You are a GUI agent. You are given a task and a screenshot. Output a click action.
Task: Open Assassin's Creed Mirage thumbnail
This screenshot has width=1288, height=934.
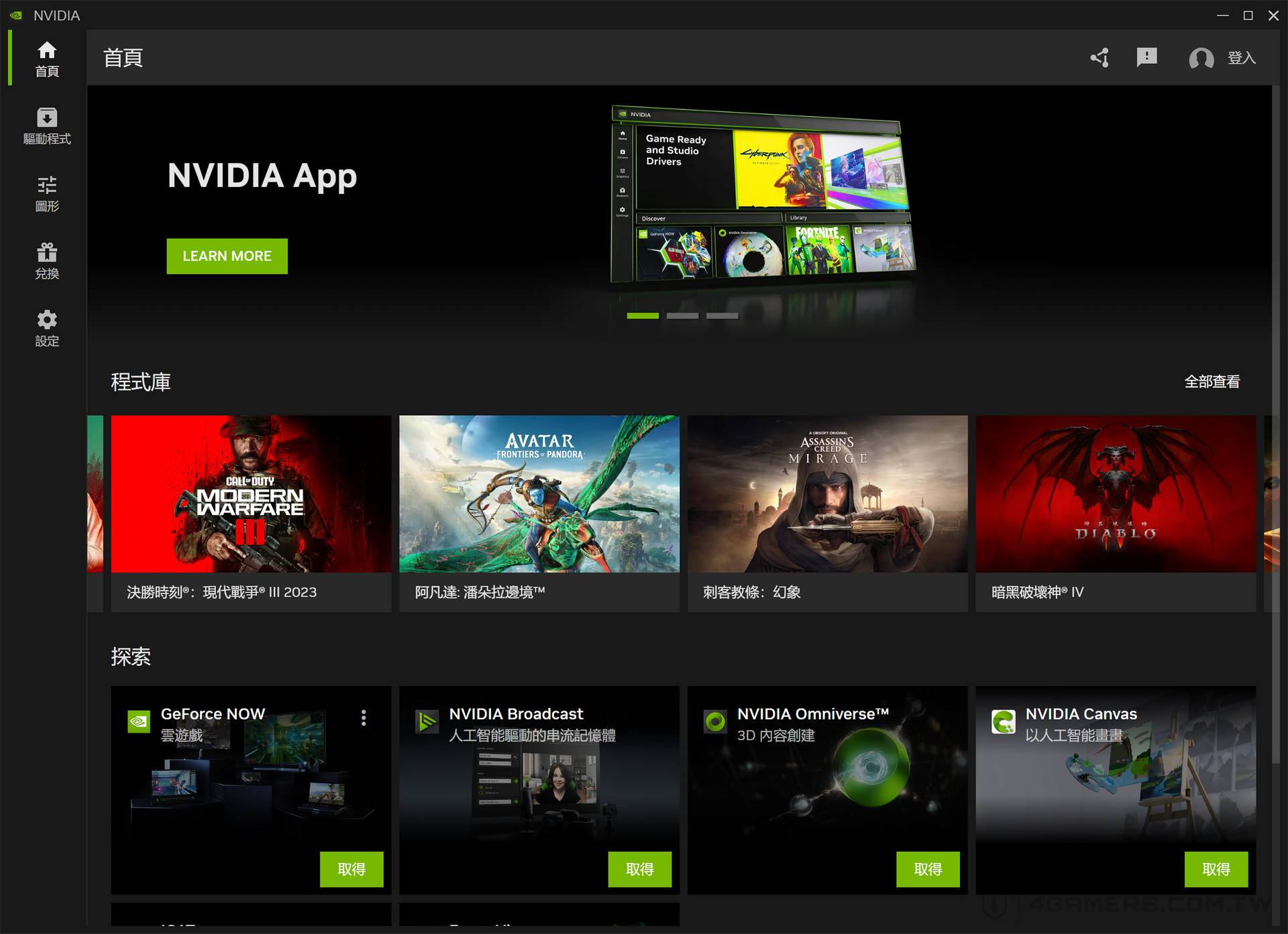[x=827, y=493]
